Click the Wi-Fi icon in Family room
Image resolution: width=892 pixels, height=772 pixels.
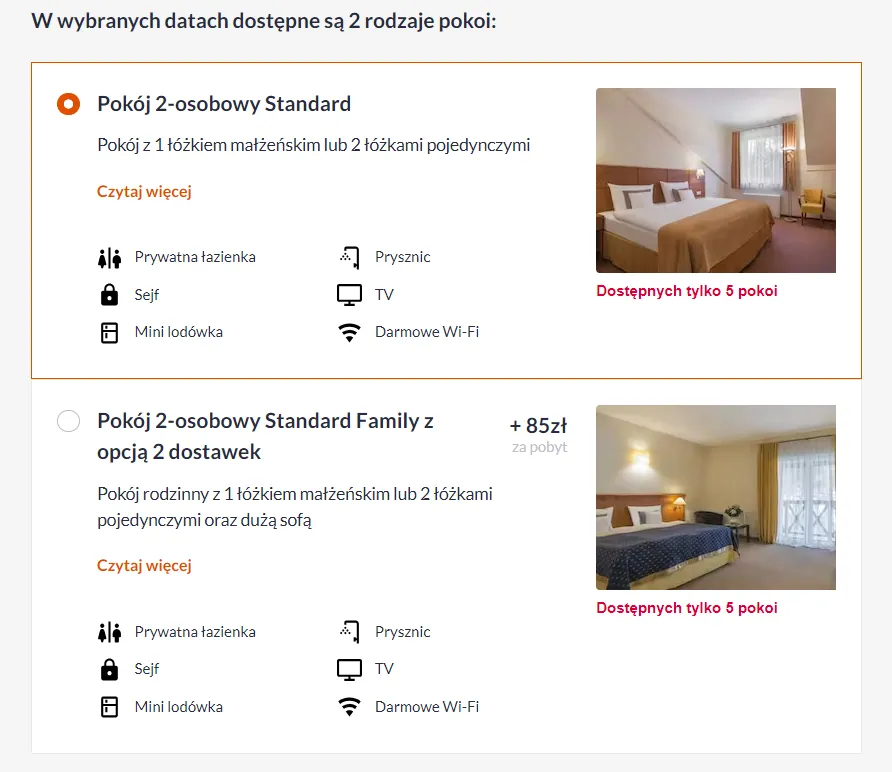(348, 707)
